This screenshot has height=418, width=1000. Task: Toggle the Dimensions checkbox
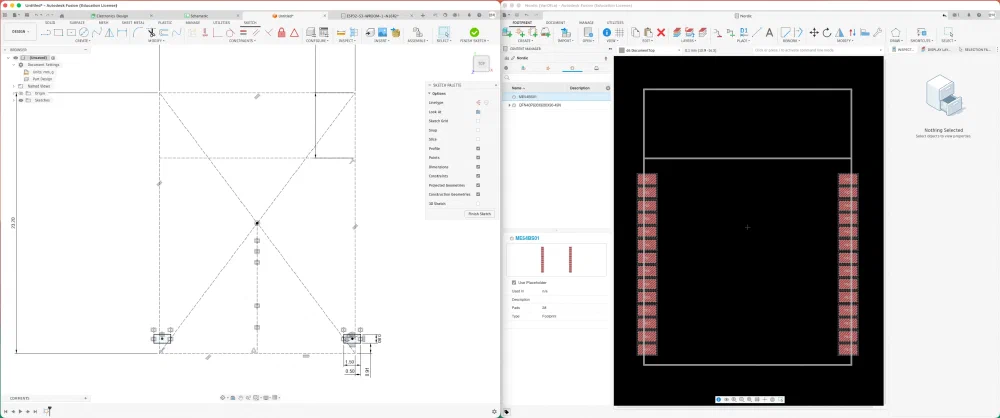point(478,167)
